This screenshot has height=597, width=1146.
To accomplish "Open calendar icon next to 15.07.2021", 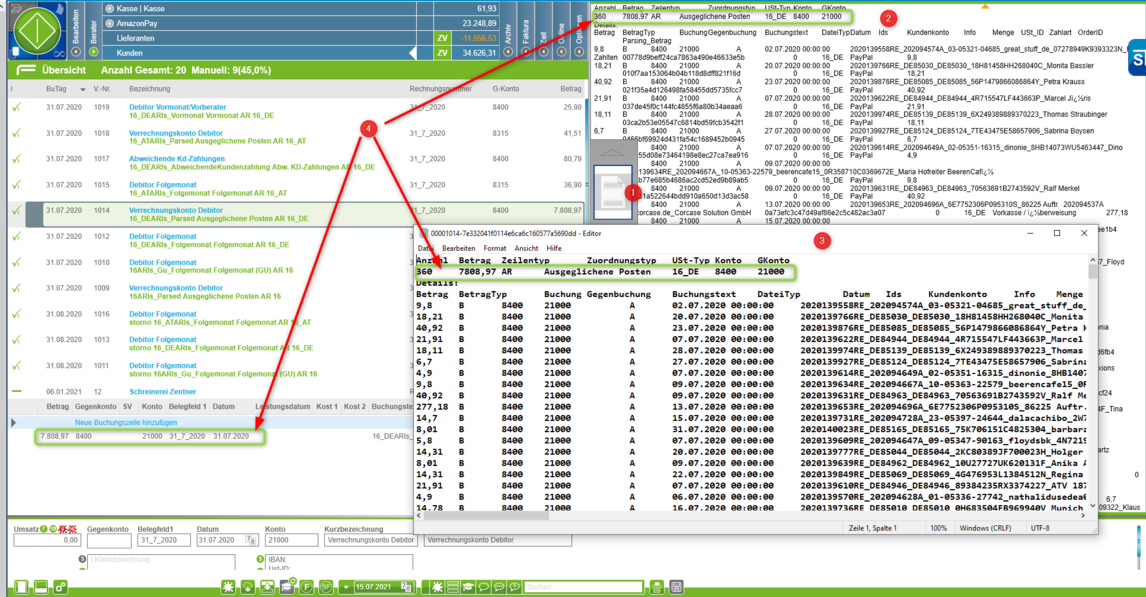I will 406,587.
